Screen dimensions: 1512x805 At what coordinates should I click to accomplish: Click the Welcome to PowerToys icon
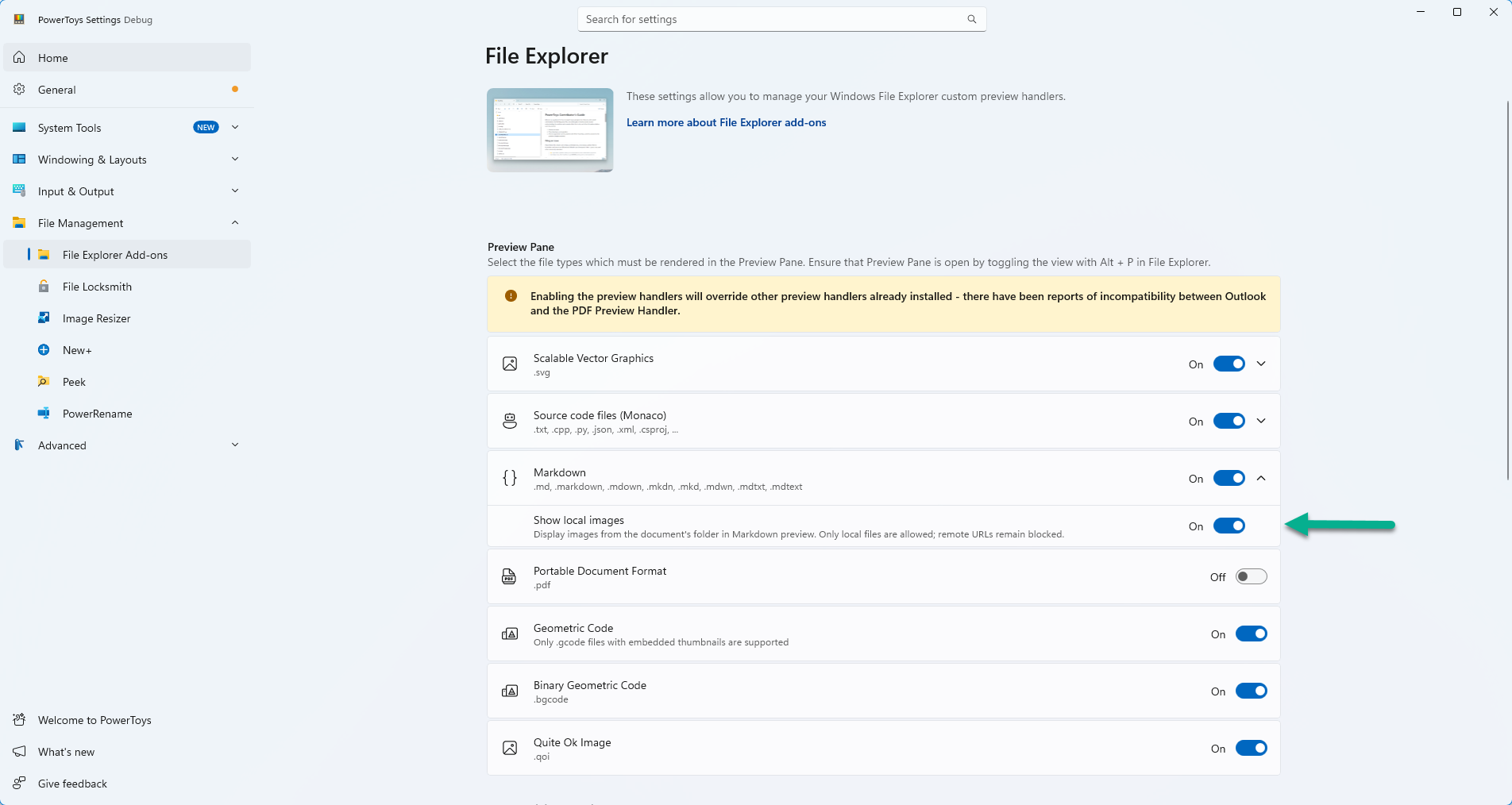19,720
